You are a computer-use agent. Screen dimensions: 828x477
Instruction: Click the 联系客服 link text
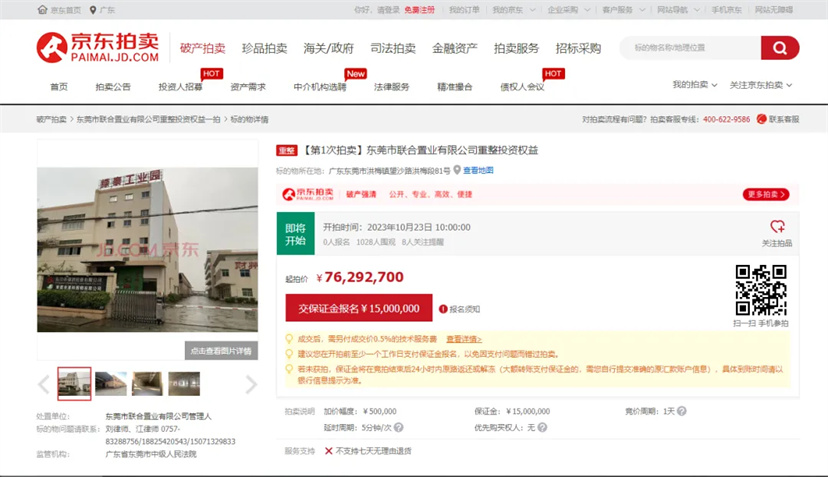pos(784,119)
